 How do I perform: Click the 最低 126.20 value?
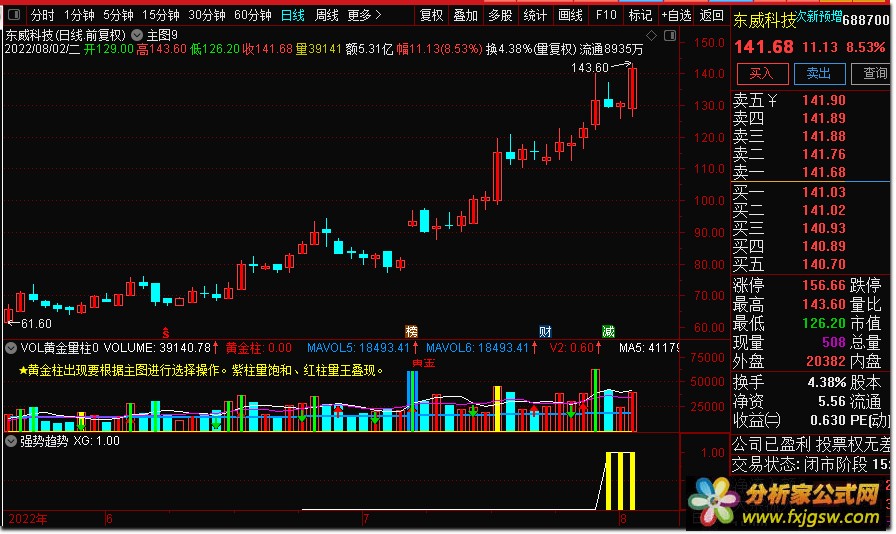[823, 323]
